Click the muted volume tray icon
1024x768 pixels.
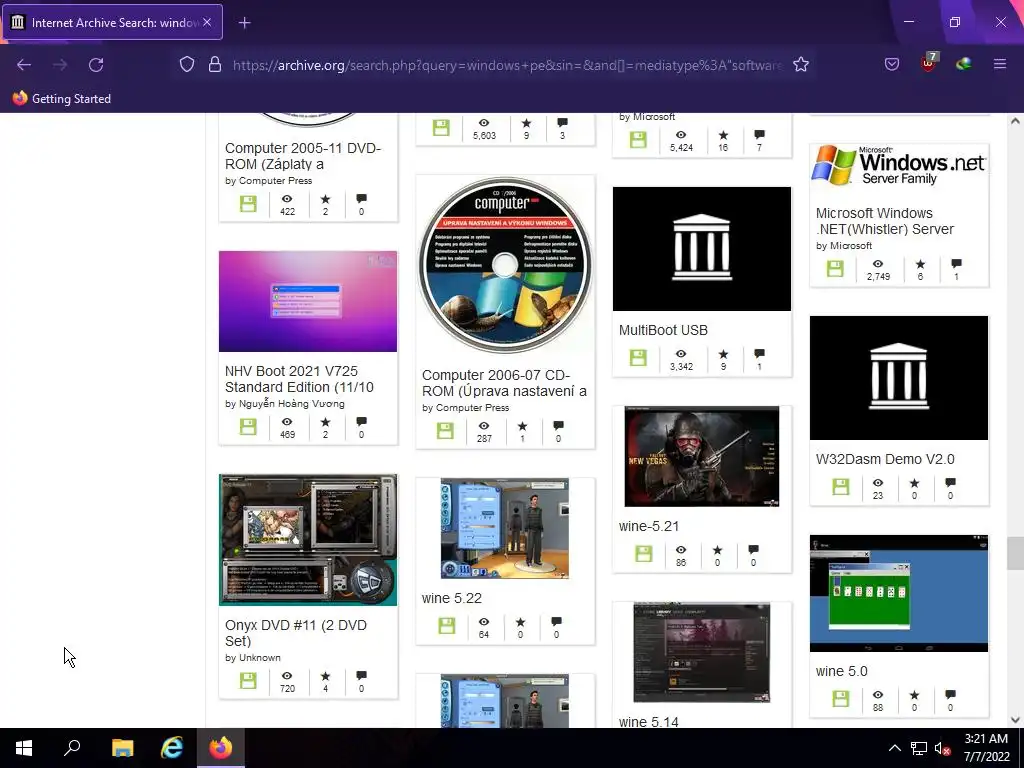pos(942,748)
